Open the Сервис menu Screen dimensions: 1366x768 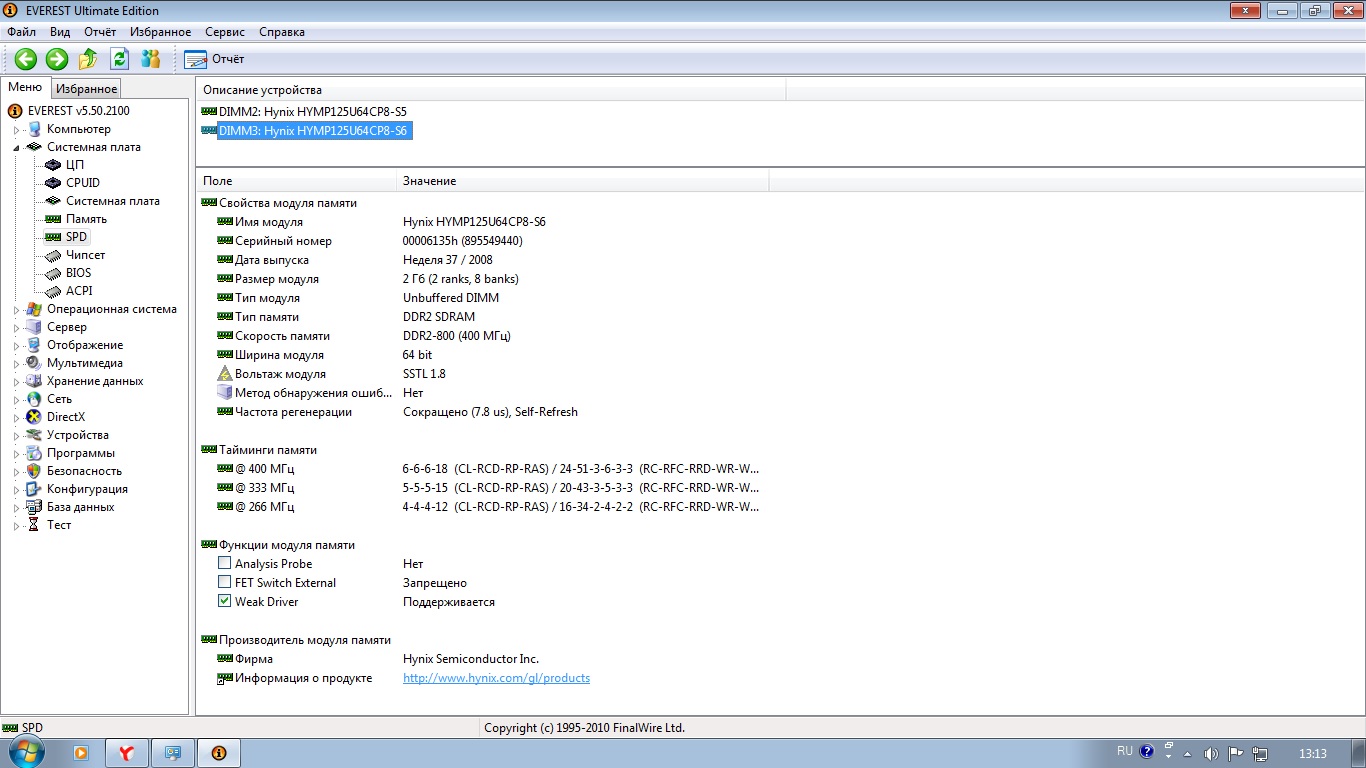225,32
